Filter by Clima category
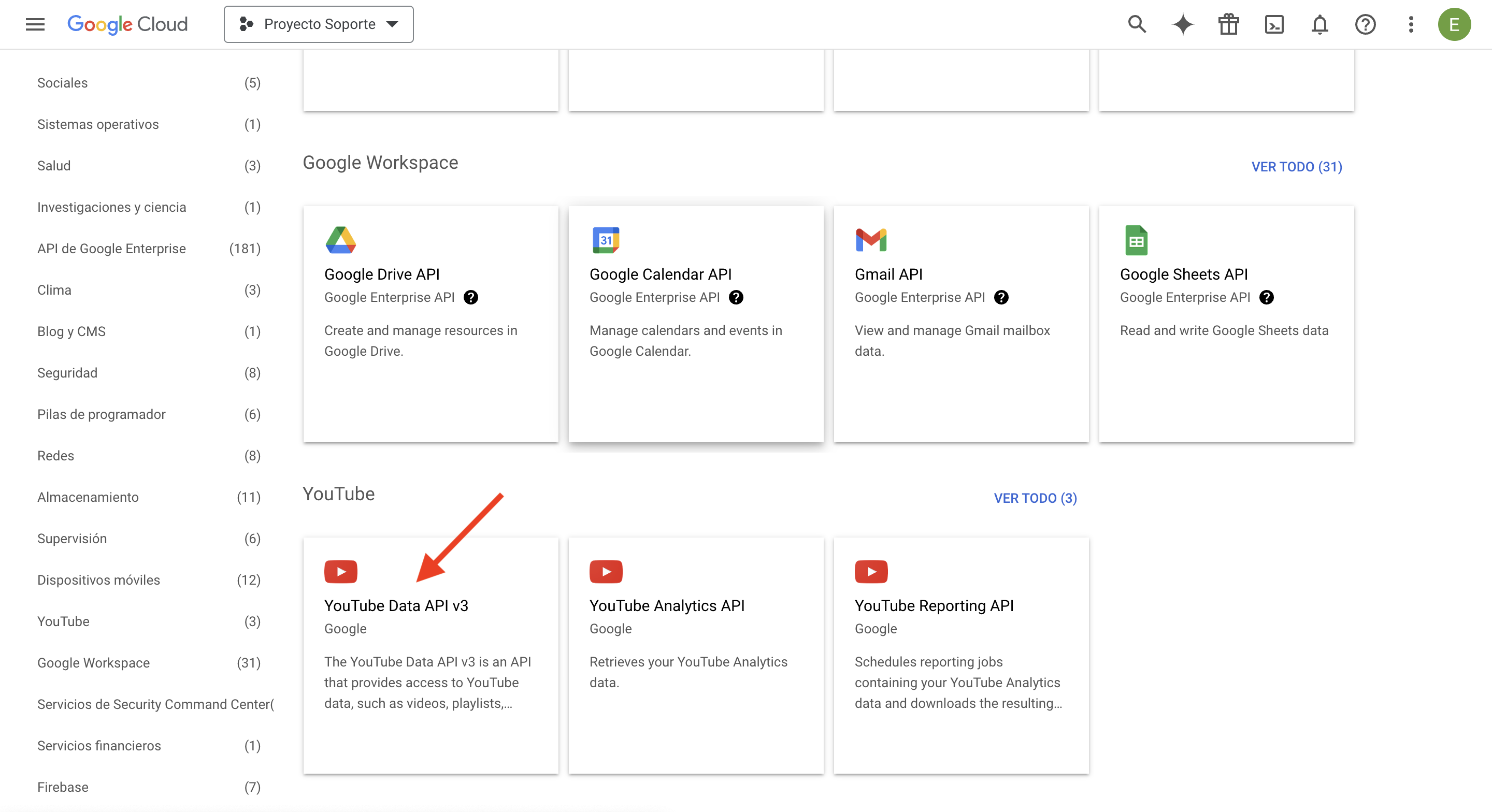 (149, 290)
